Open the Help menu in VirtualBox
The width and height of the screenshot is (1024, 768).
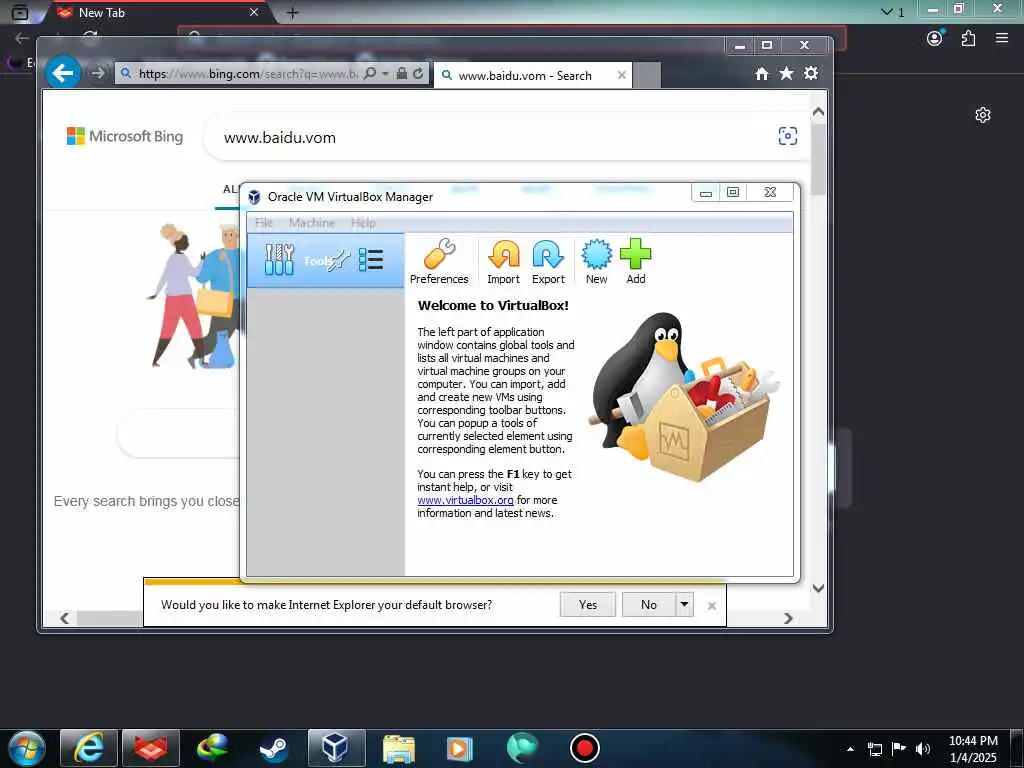coord(363,223)
